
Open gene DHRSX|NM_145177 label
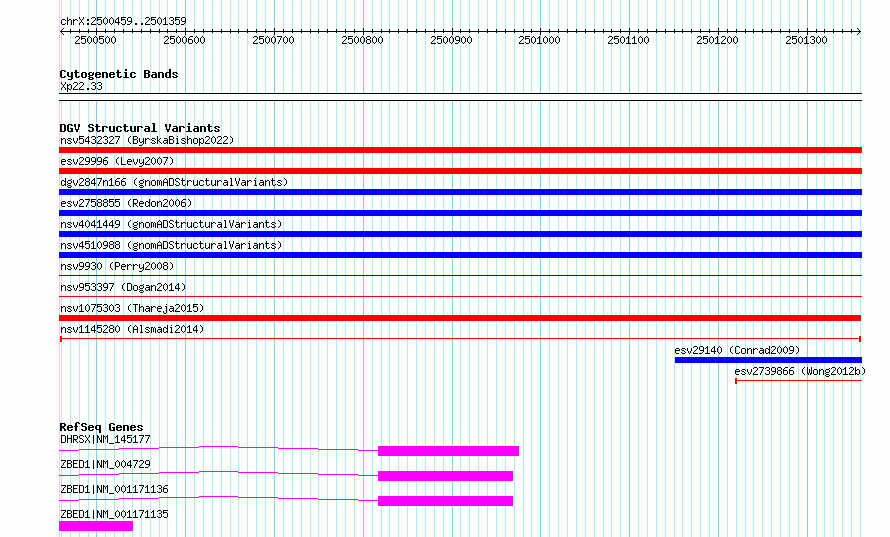tap(105, 439)
